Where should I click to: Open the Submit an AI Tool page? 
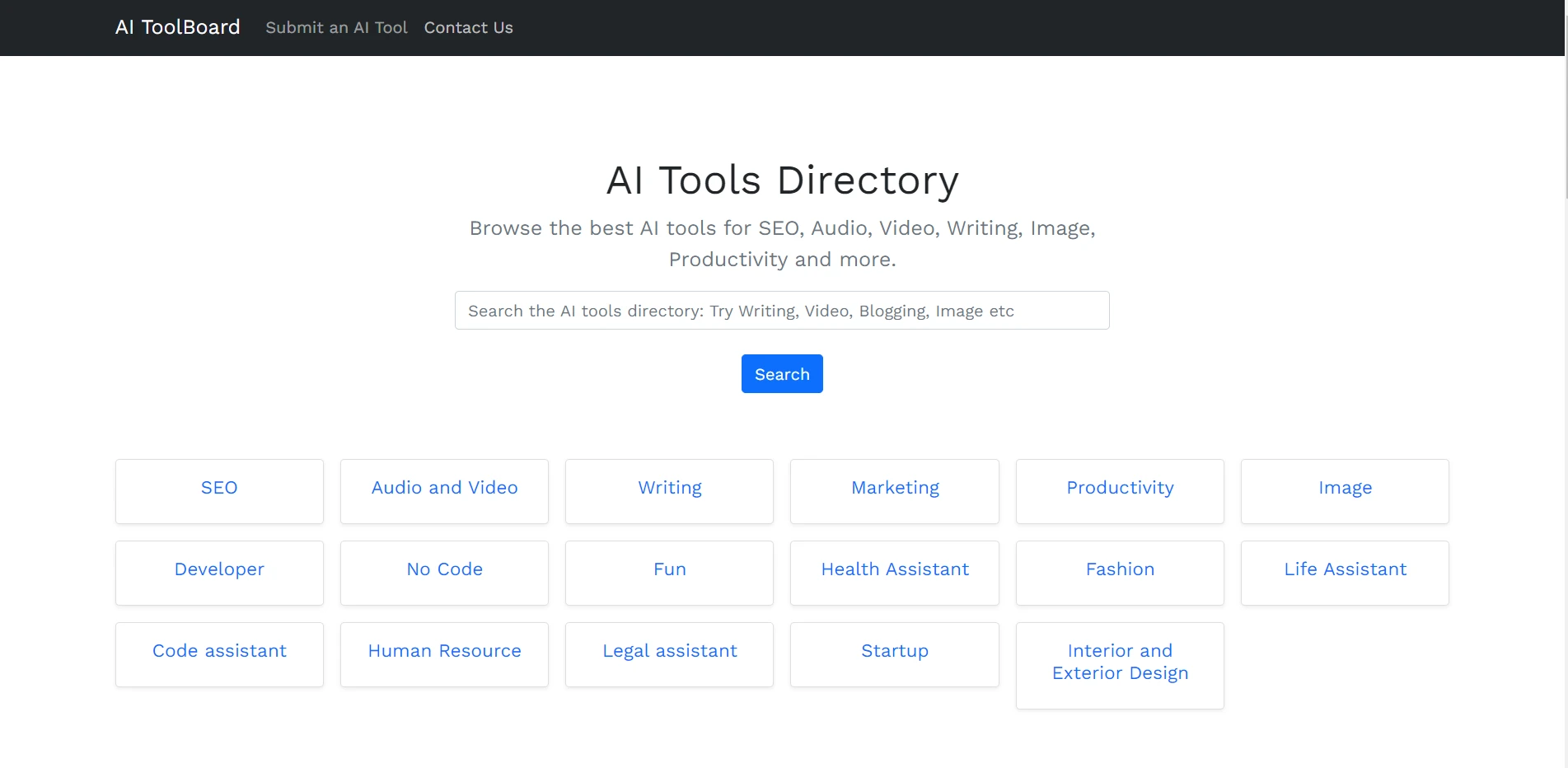tap(336, 27)
